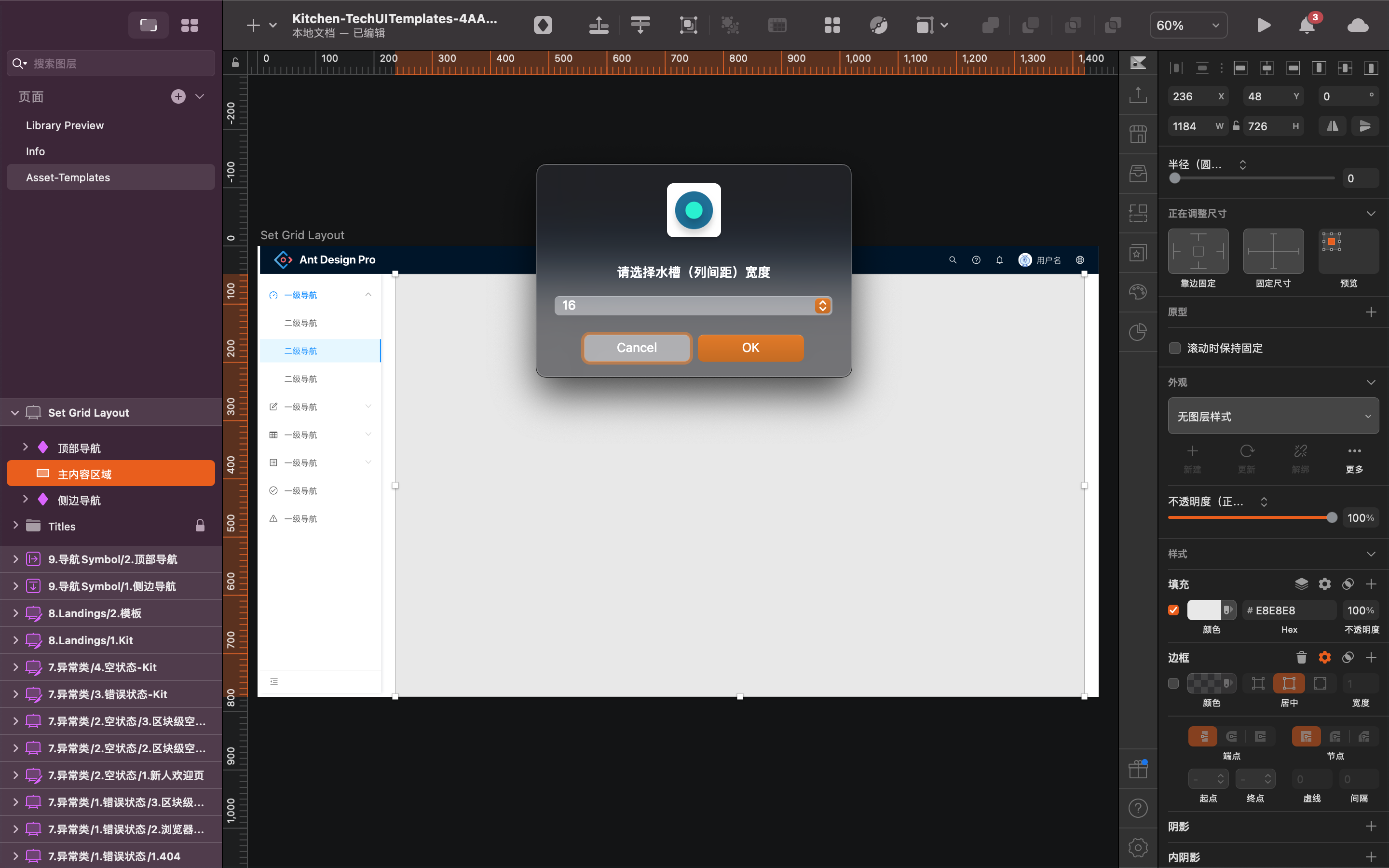Click Cancel in the gutter dialog
1389x868 pixels.
pos(637,347)
